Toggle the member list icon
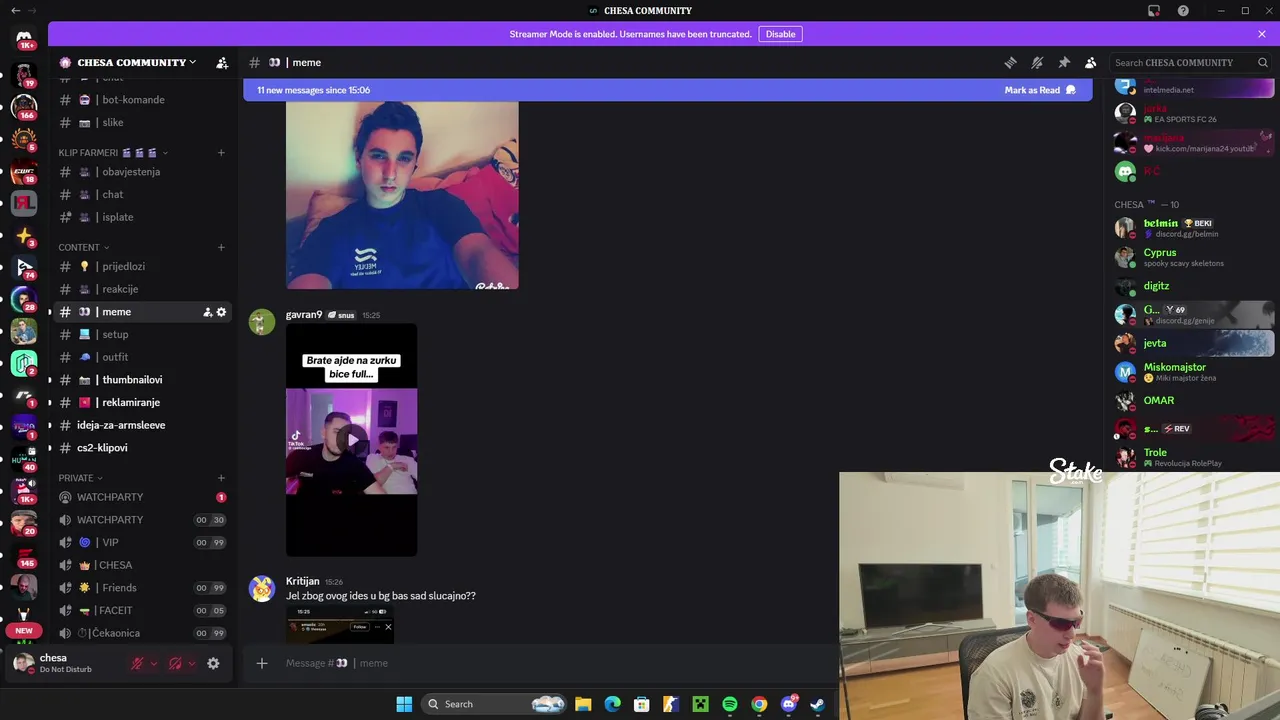This screenshot has height=720, width=1280. pyautogui.click(x=1091, y=62)
